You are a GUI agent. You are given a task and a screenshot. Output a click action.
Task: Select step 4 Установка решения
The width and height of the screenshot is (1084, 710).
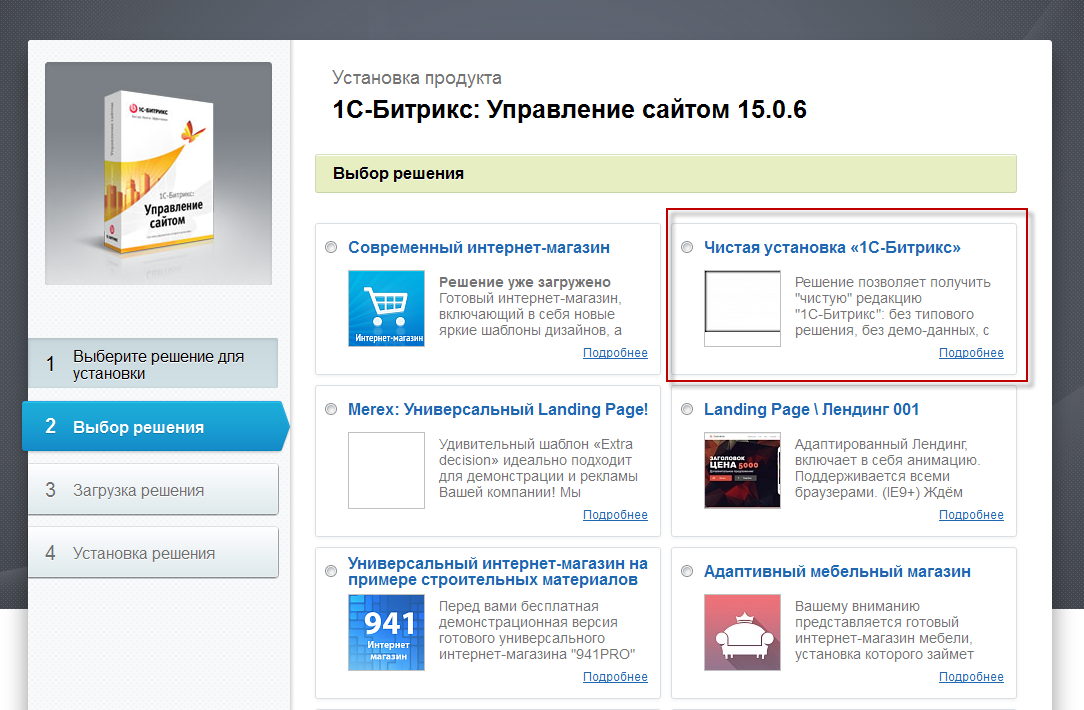click(x=153, y=552)
